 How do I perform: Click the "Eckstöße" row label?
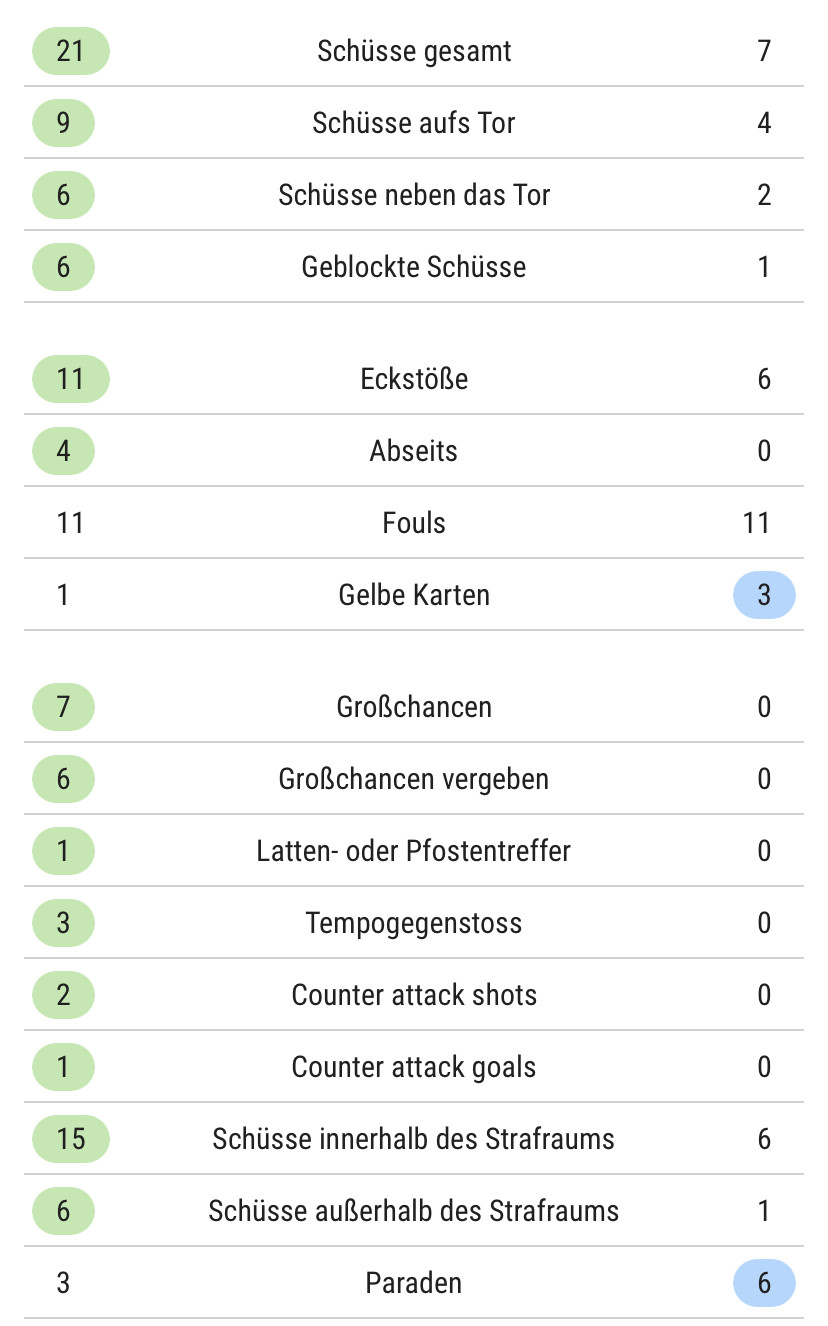coord(414,379)
